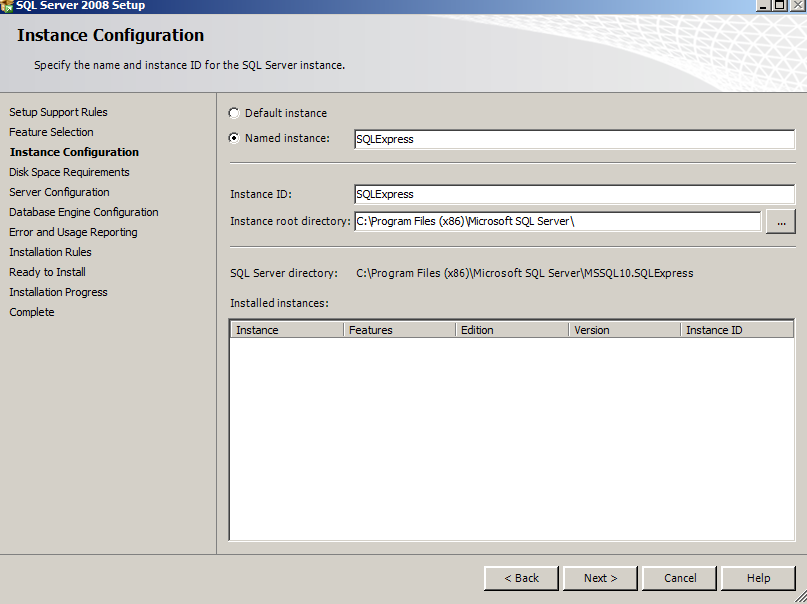The image size is (807, 604).
Task: Click the Named instance text field
Action: point(574,140)
